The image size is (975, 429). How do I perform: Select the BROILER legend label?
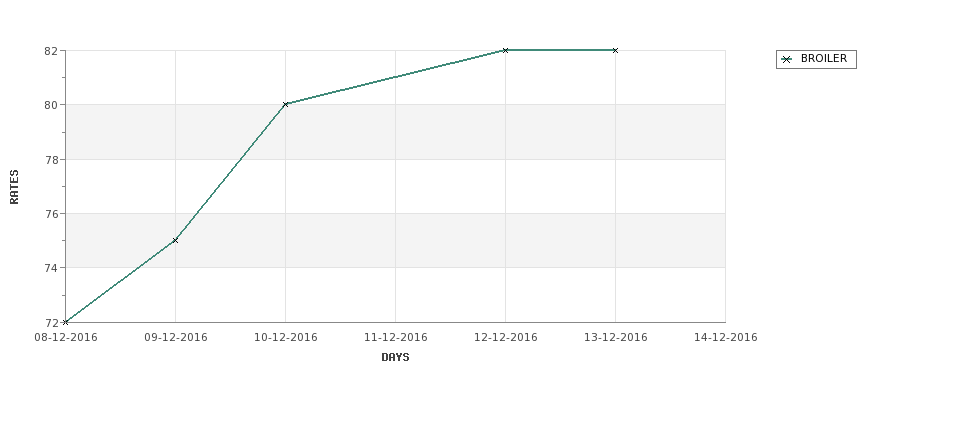click(x=823, y=58)
